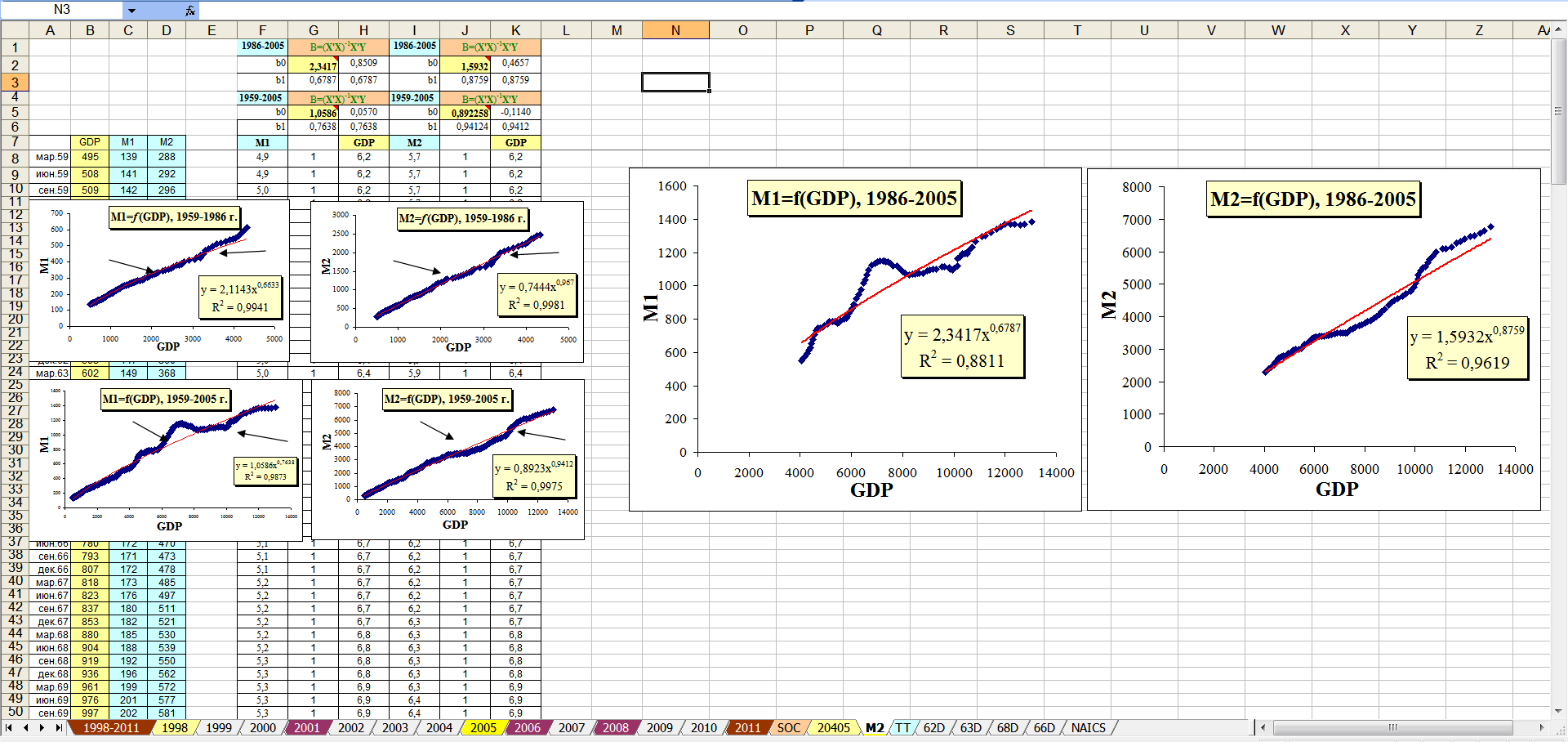This screenshot has width=1568, height=742.
Task: Open the TT sheet tab
Action: [902, 727]
